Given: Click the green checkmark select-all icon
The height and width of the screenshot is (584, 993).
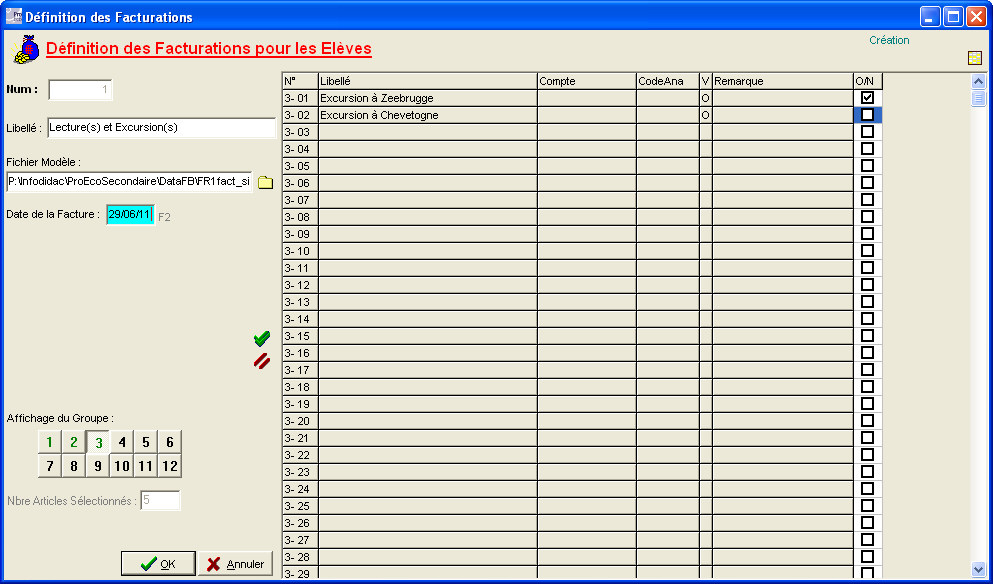Looking at the screenshot, I should (x=262, y=339).
